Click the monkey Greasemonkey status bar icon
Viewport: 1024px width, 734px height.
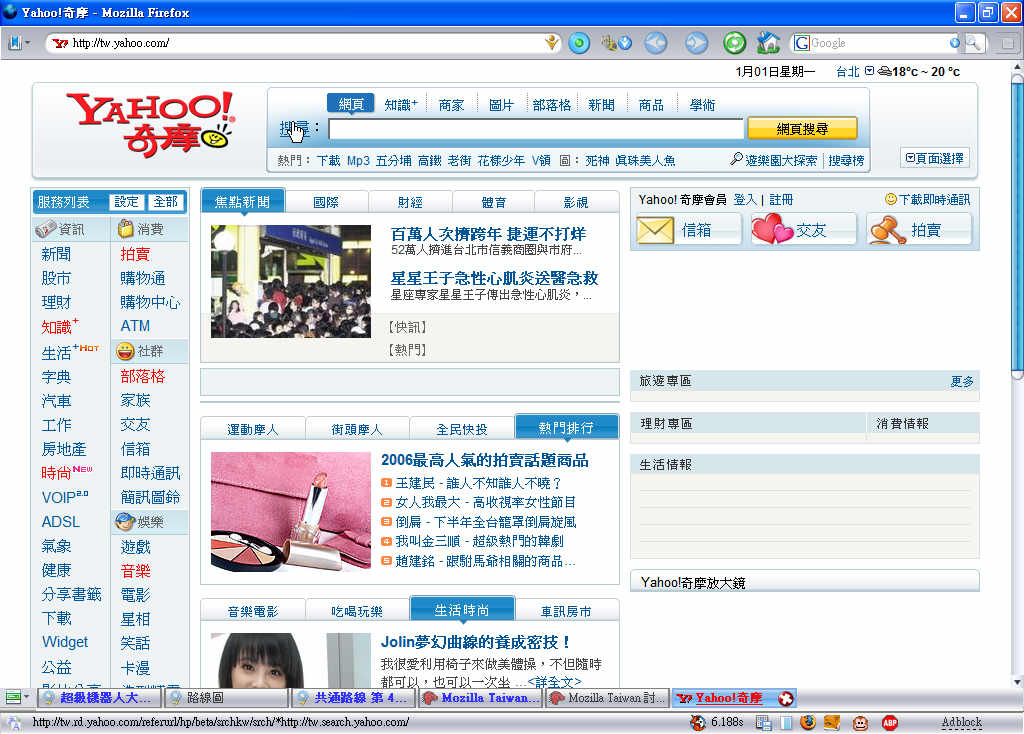point(861,722)
